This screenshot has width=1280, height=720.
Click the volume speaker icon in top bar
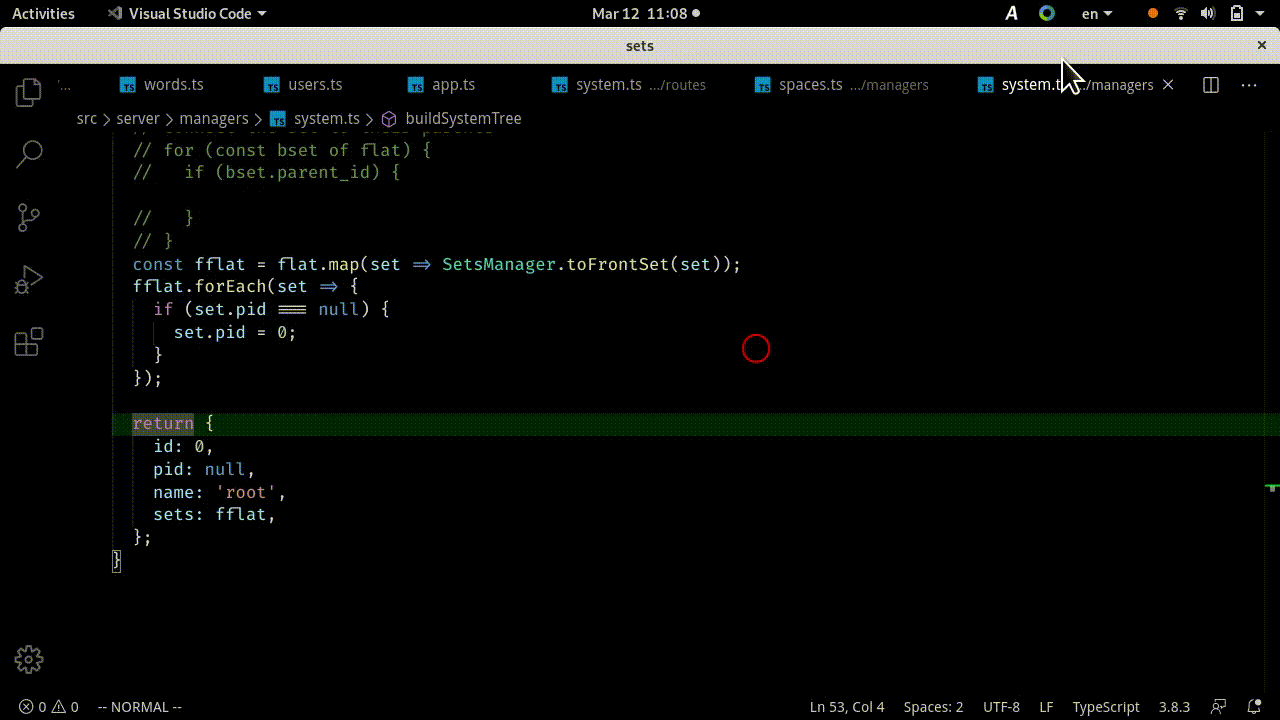click(x=1208, y=14)
